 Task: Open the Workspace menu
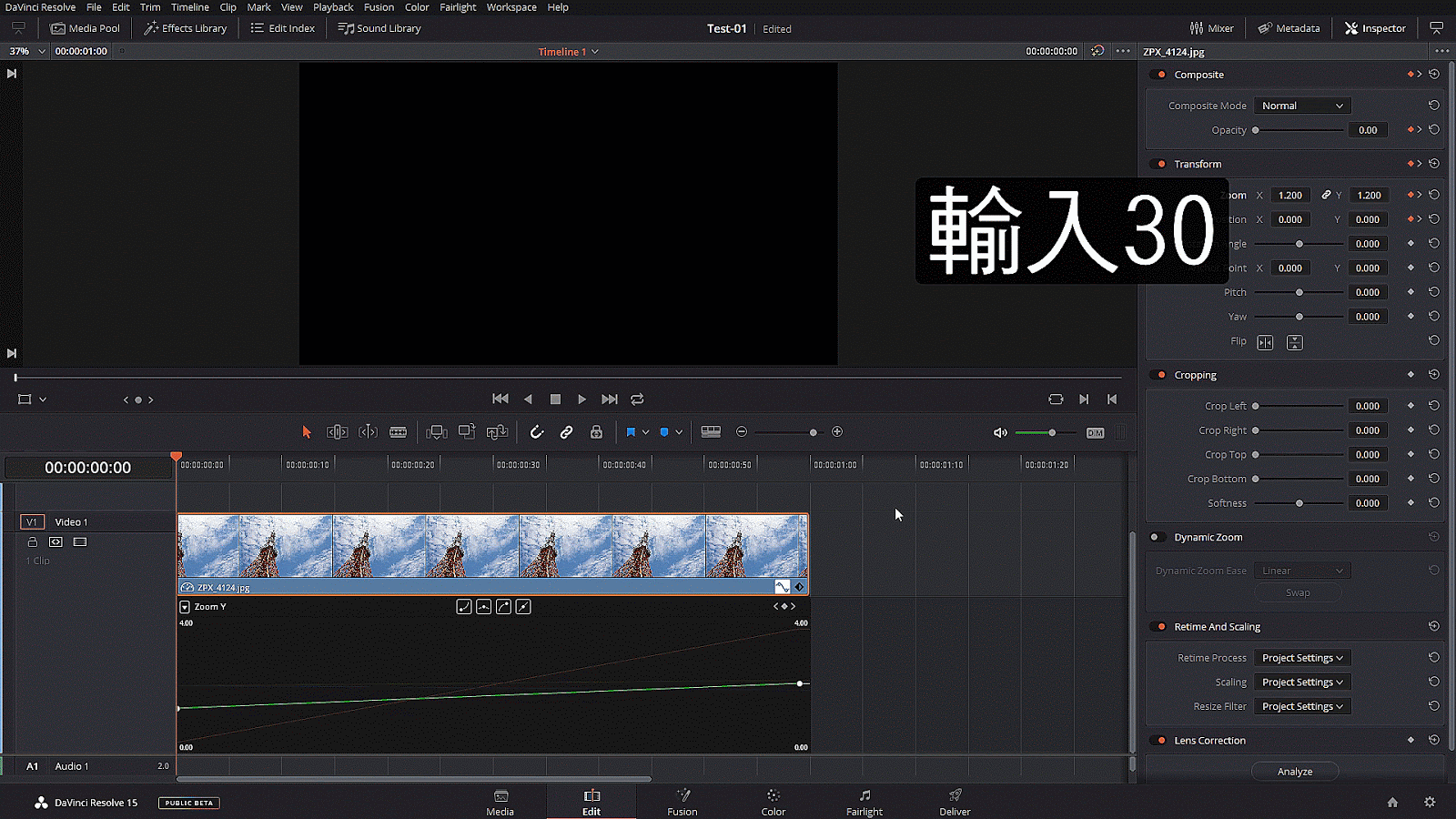click(x=511, y=7)
